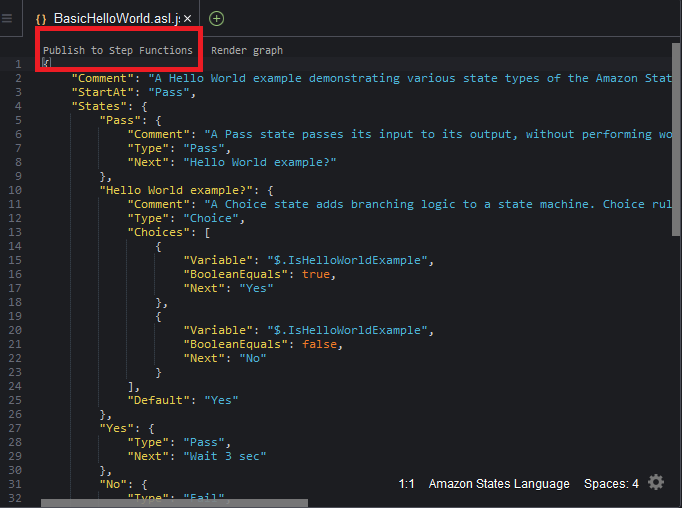Click the 1:1 cursor position indicator
The width and height of the screenshot is (682, 508).
click(x=407, y=484)
